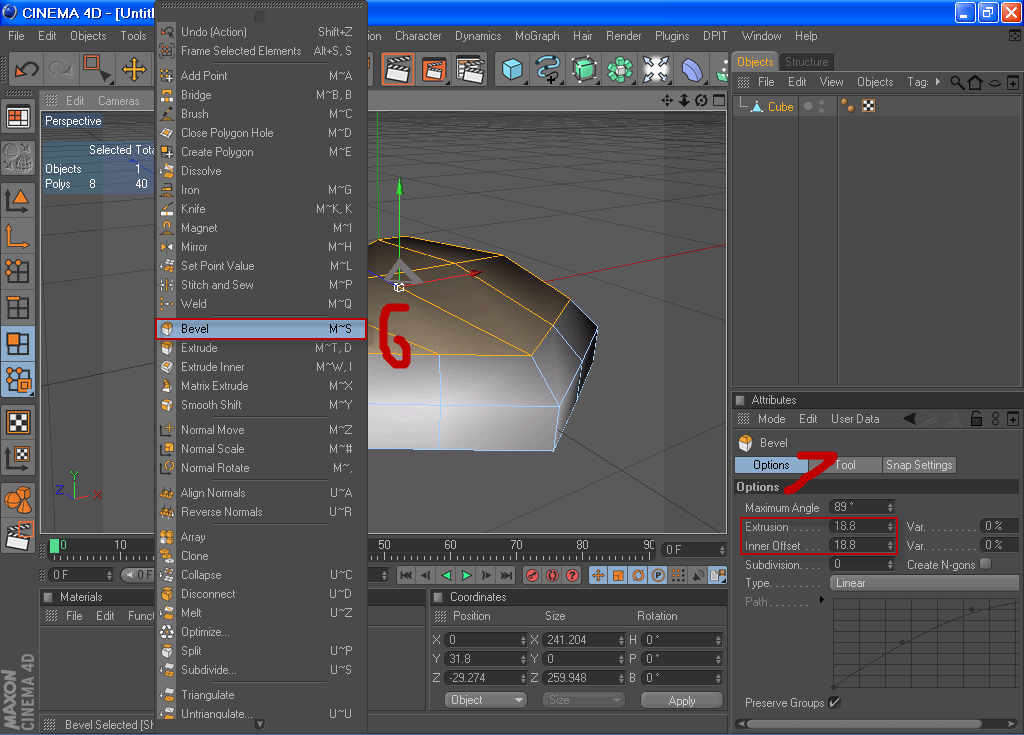Viewport: 1024px width, 735px height.
Task: Click the spline drawing tool icon
Action: [x=547, y=69]
